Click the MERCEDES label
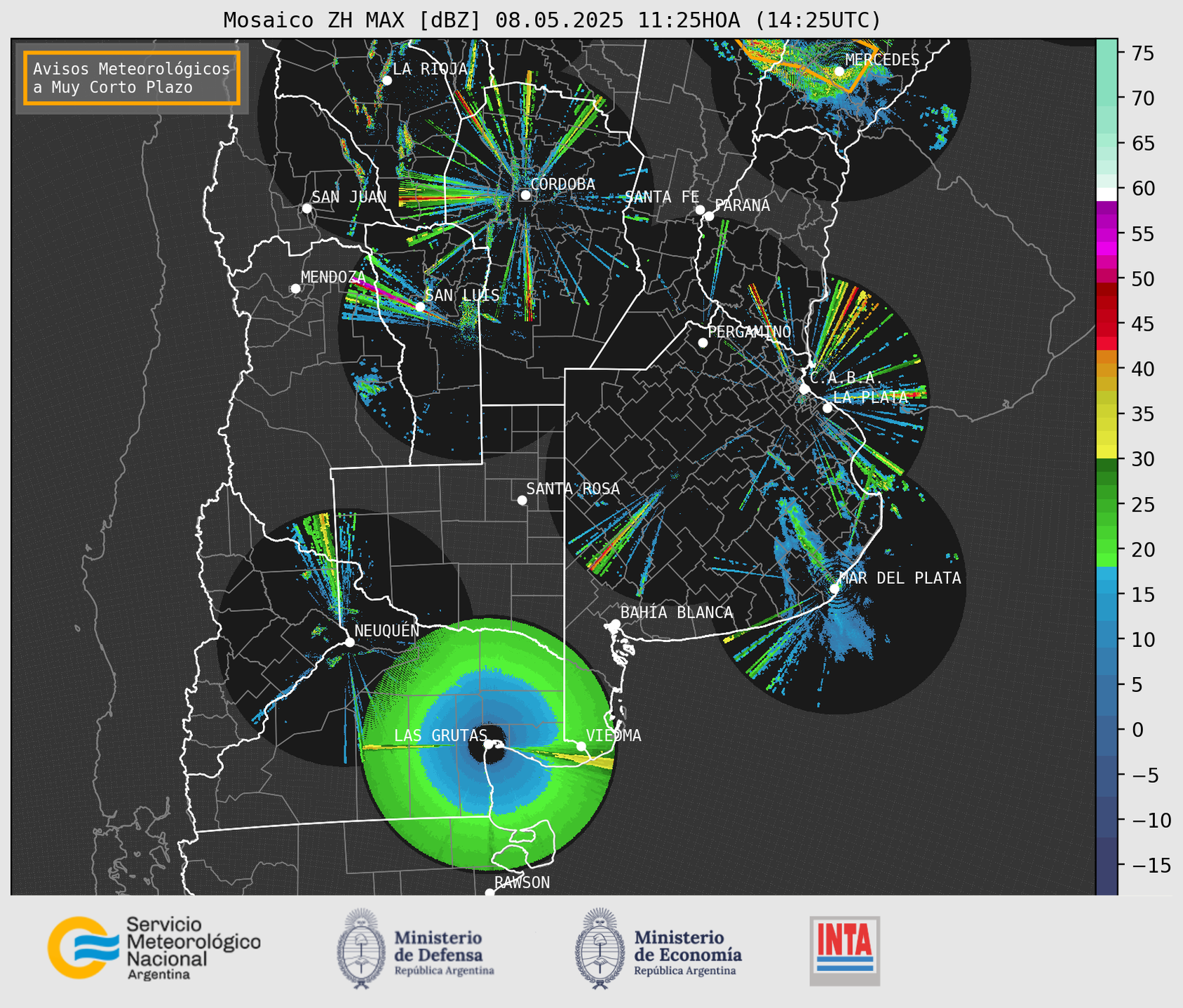Image resolution: width=1183 pixels, height=1008 pixels. click(x=882, y=60)
